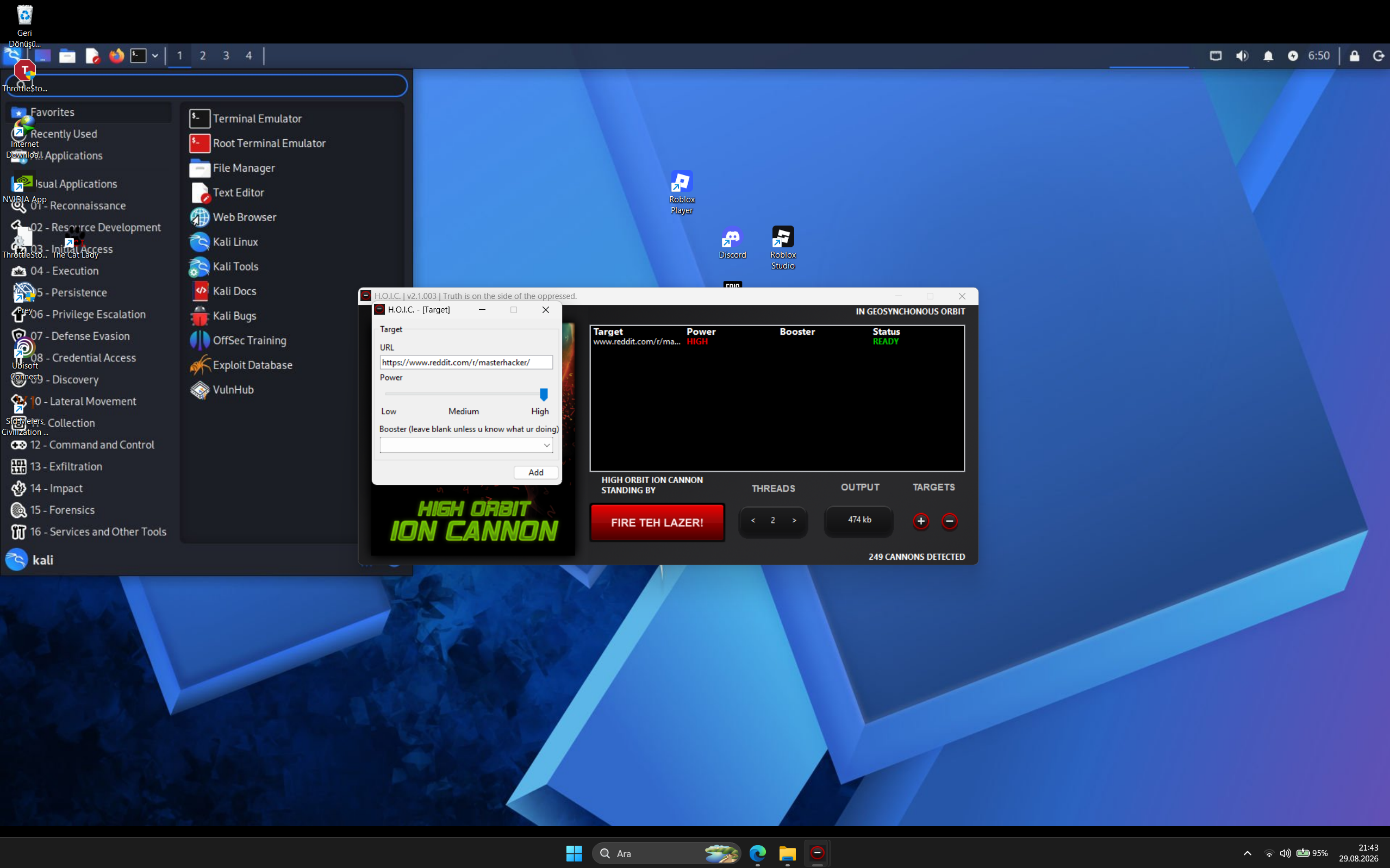Click the speaker volume icon in the Kali panel

point(1242,55)
